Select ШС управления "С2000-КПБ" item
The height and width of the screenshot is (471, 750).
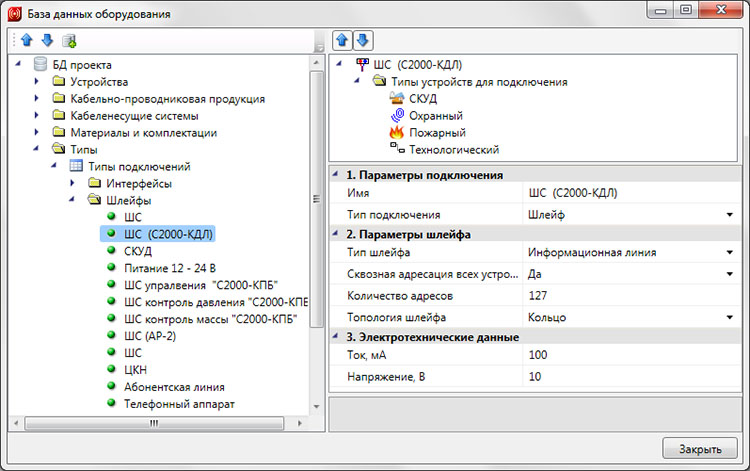point(201,285)
